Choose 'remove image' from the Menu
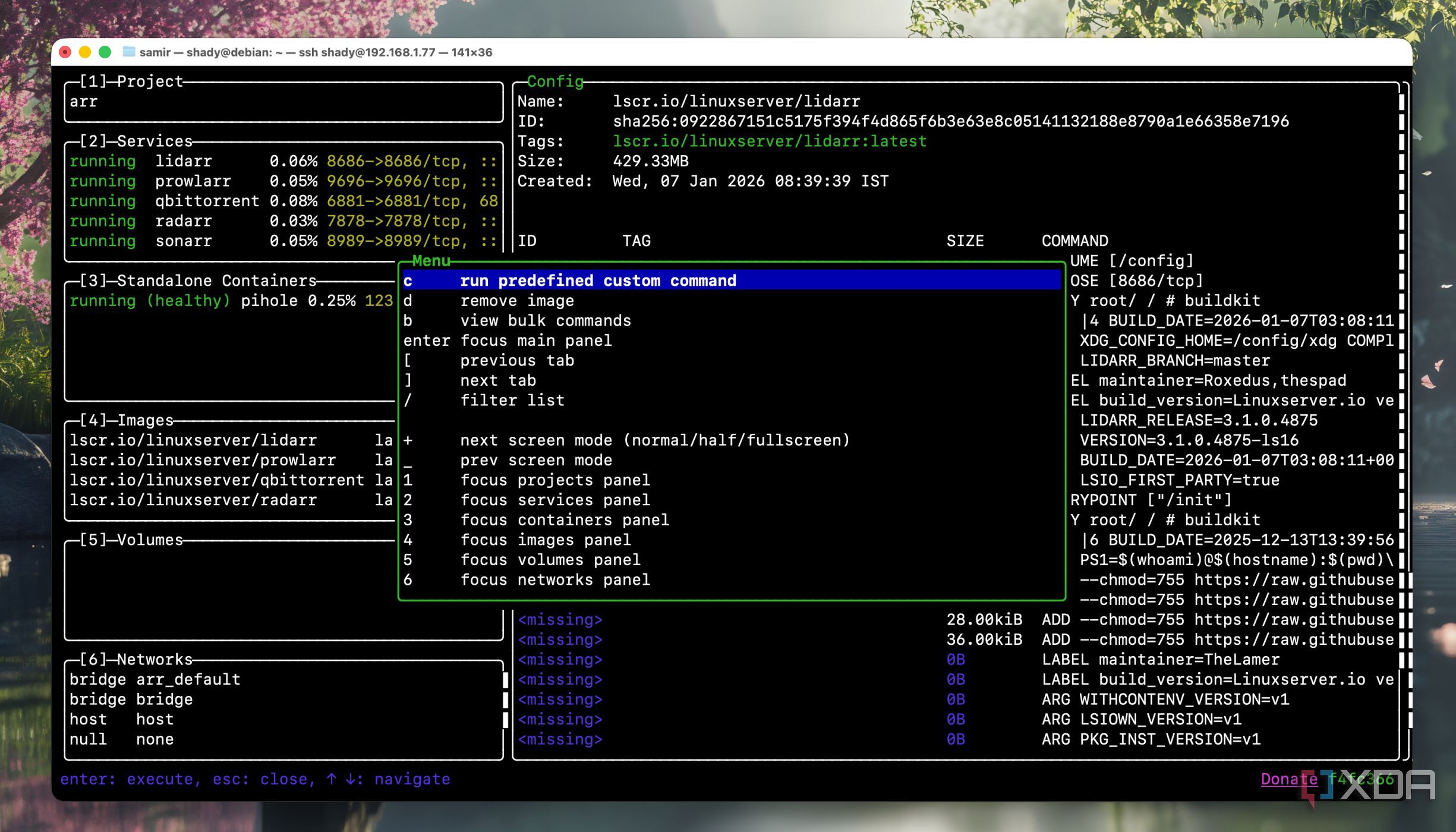 point(732,301)
